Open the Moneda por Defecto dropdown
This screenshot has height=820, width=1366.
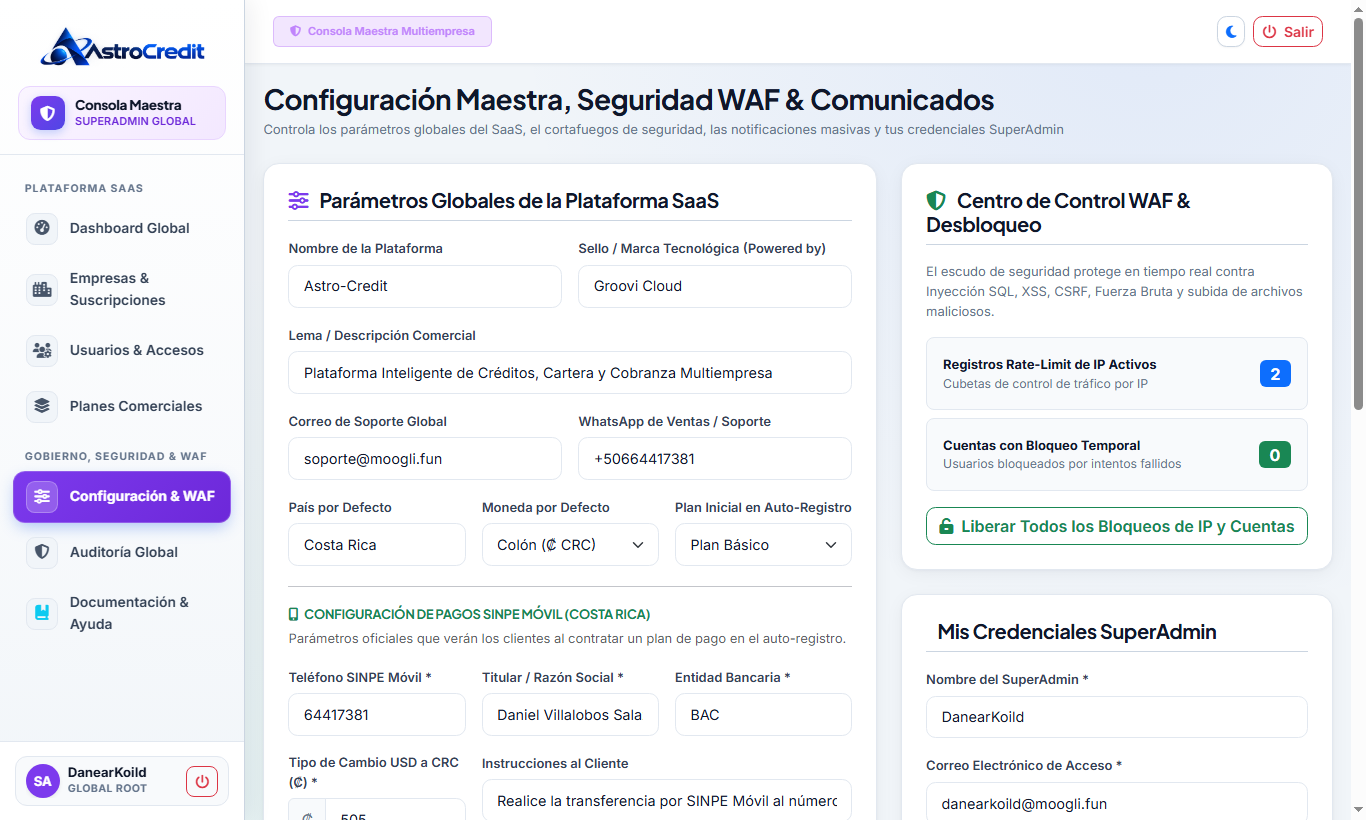(570, 545)
